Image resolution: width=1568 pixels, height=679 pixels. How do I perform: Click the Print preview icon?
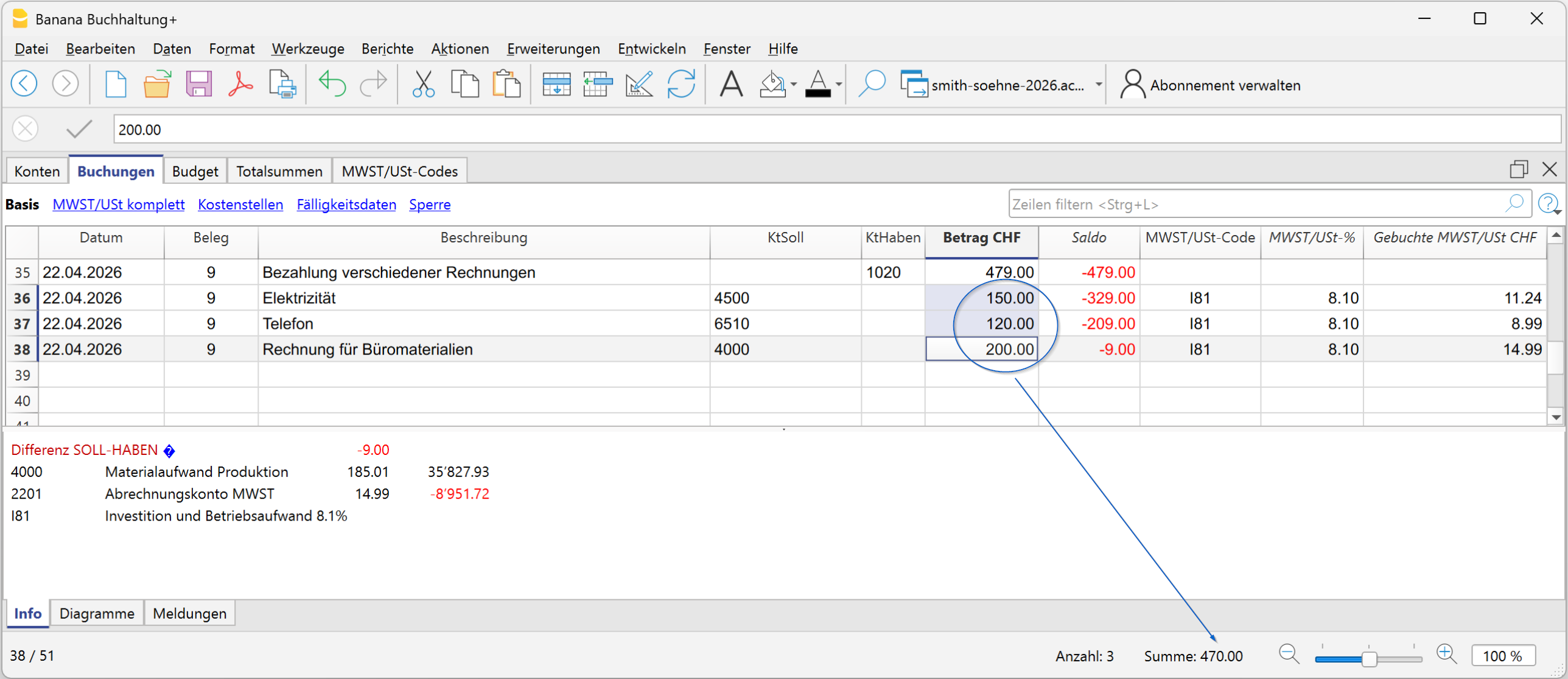coord(282,85)
